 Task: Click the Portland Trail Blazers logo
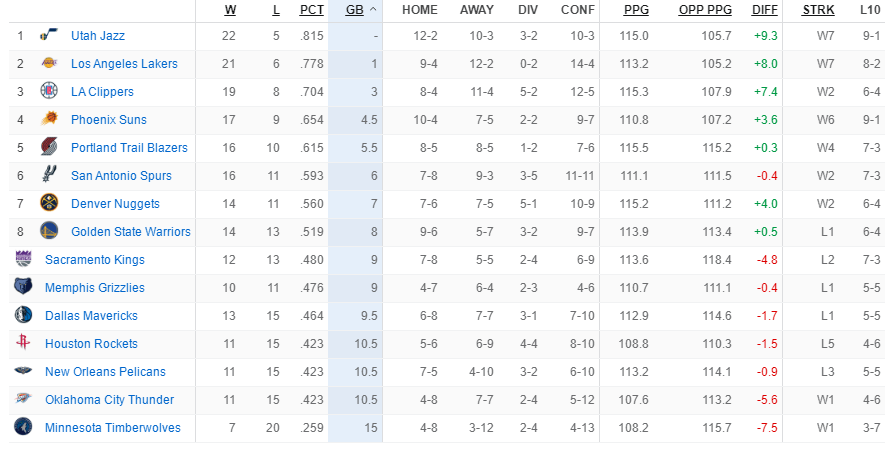click(48, 148)
